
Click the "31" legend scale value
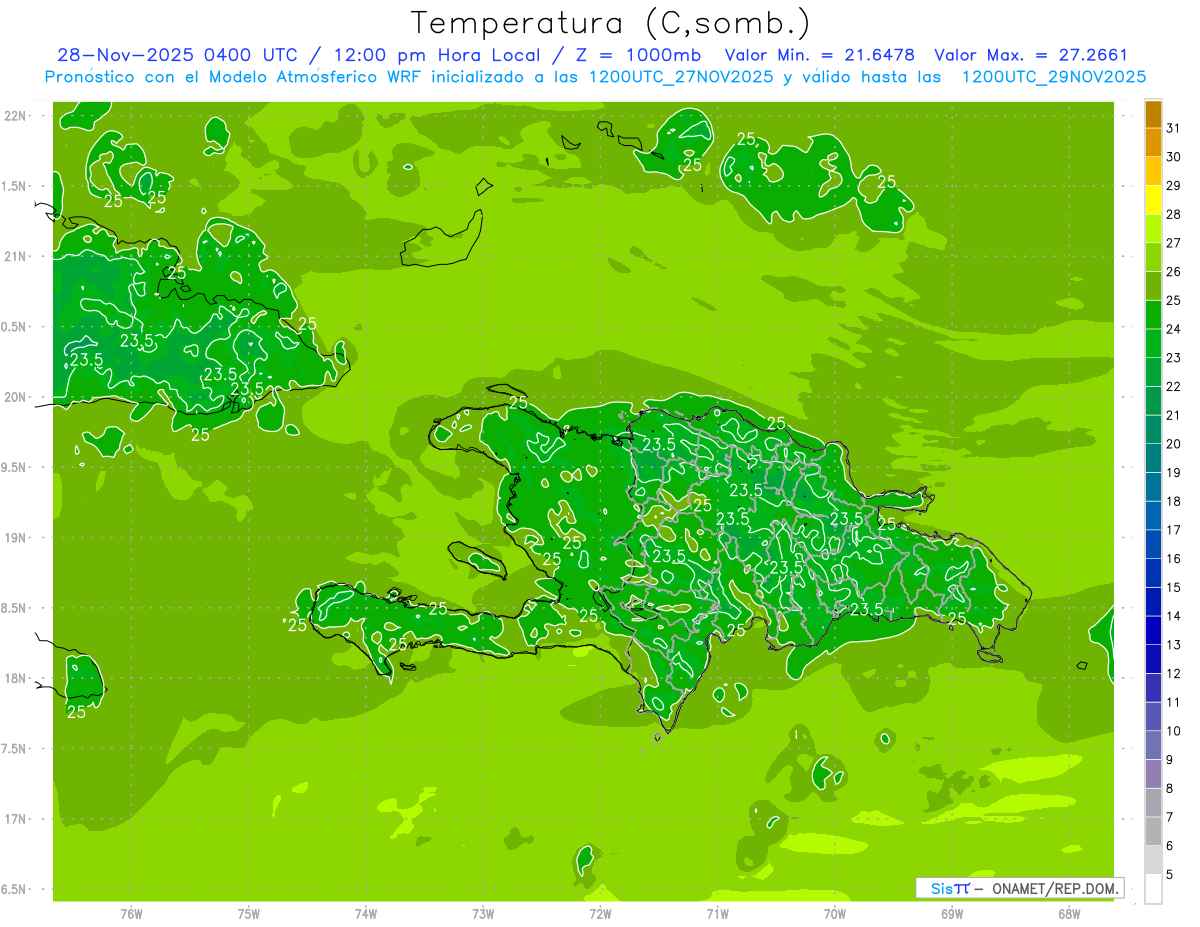(x=1174, y=128)
